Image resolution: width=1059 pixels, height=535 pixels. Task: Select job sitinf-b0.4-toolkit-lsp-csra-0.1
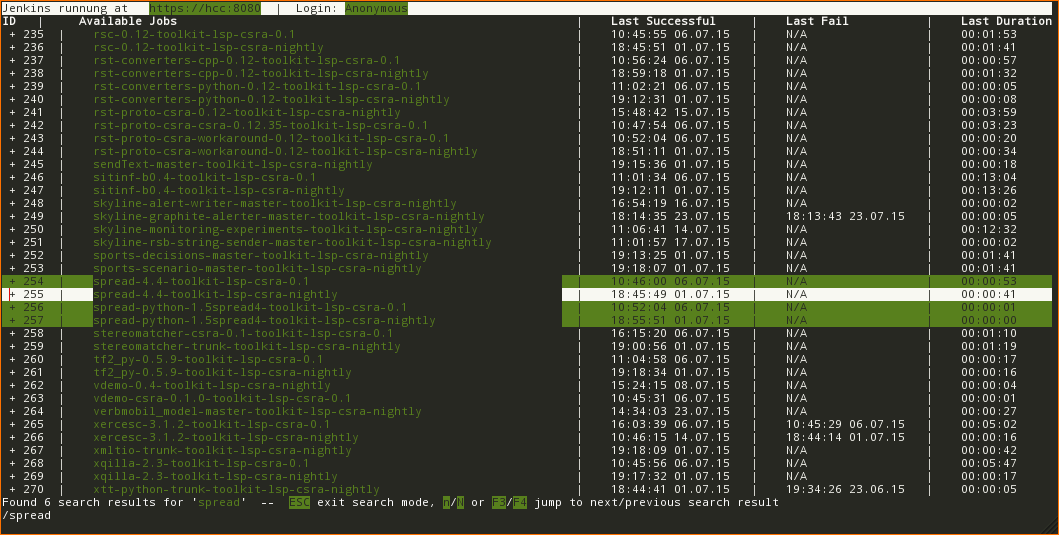tap(205, 178)
